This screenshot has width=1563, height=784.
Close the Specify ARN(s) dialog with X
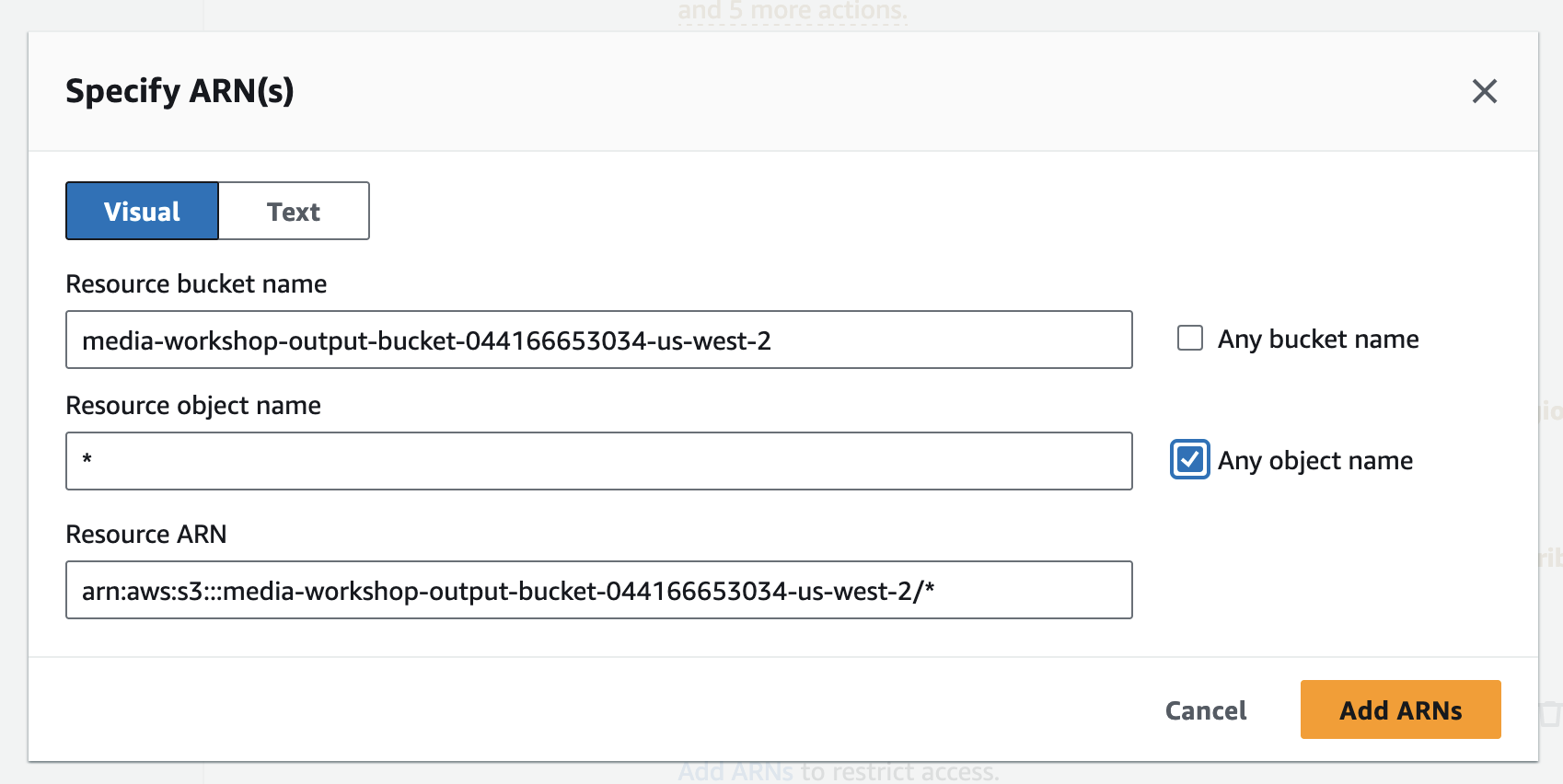(x=1484, y=91)
